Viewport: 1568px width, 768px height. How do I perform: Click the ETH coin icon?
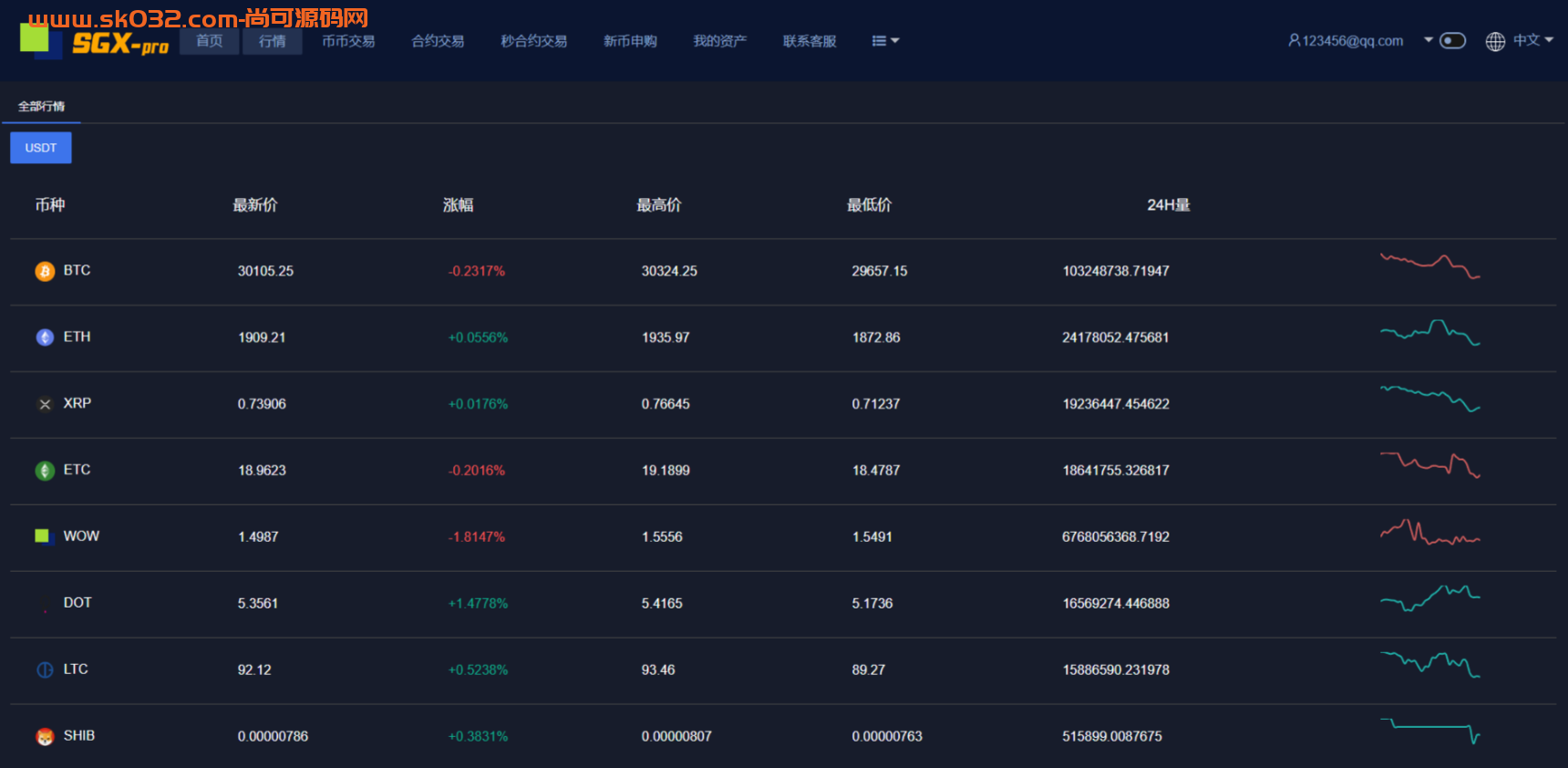(x=45, y=337)
